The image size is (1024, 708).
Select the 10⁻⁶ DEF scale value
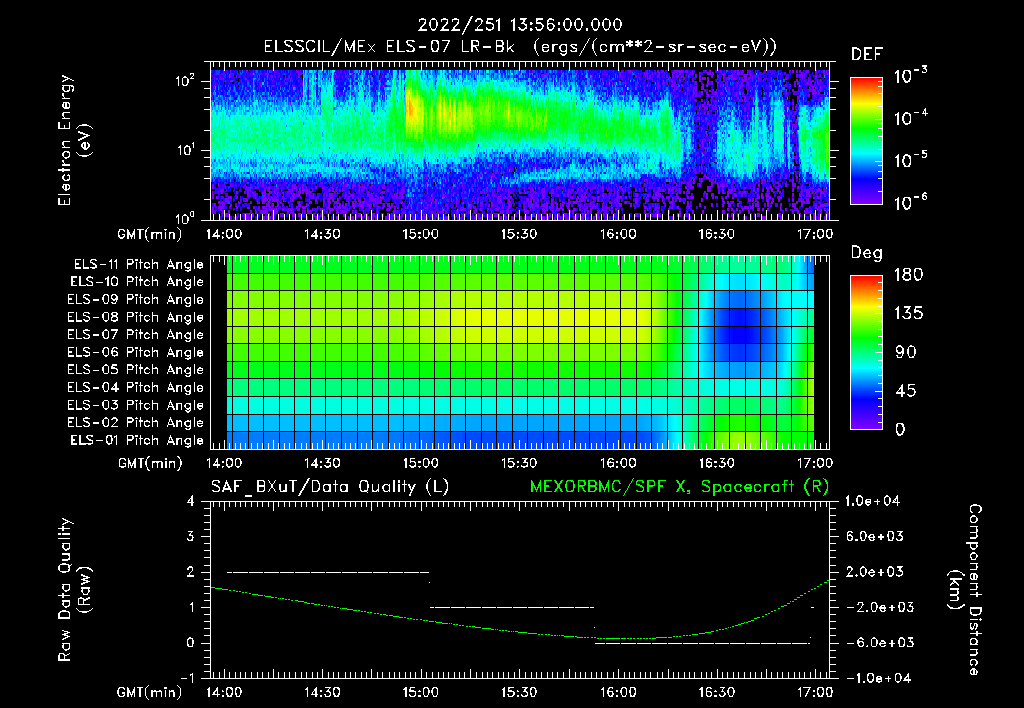[910, 202]
